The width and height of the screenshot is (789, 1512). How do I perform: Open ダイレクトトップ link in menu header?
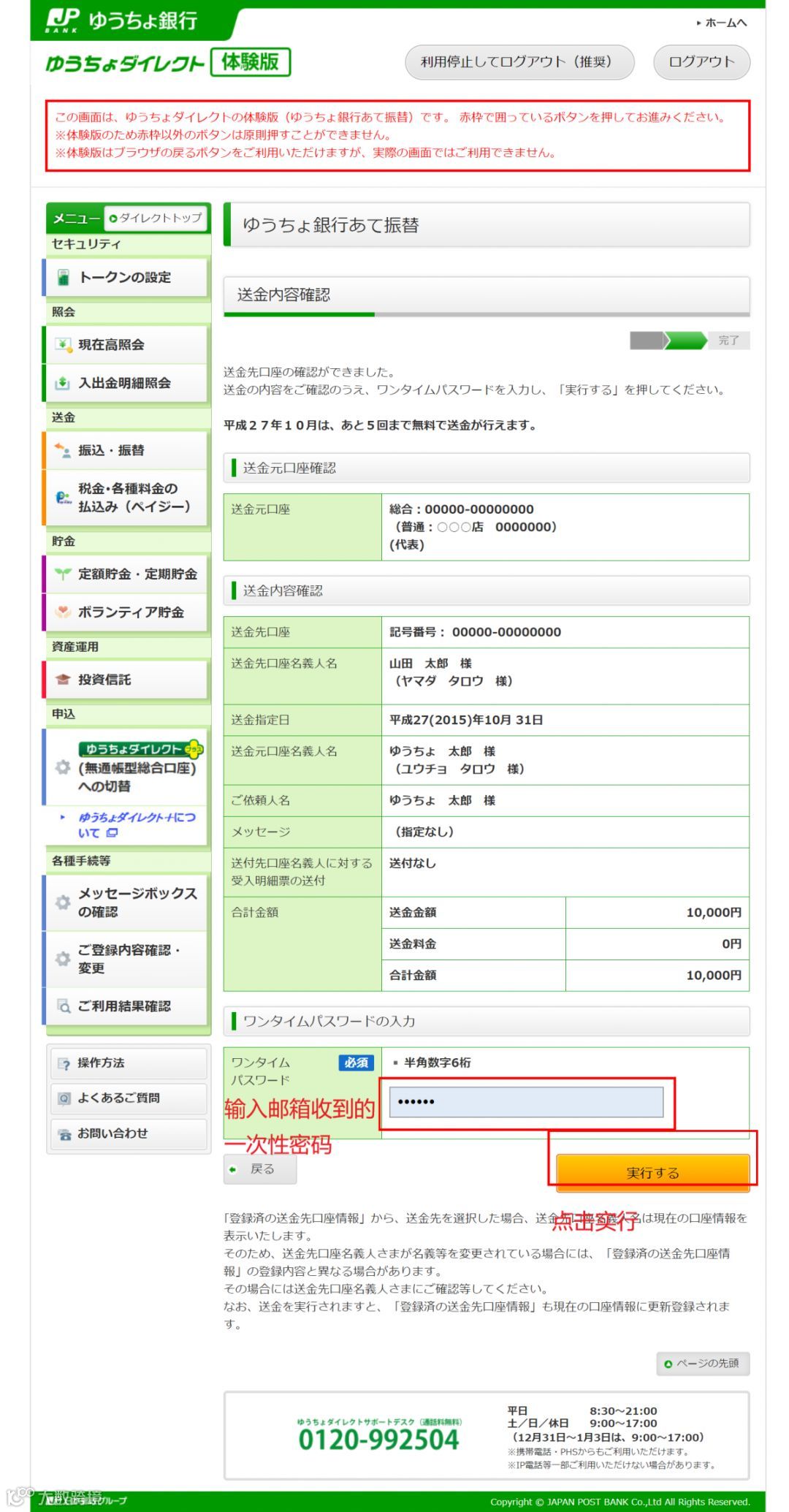[155, 218]
